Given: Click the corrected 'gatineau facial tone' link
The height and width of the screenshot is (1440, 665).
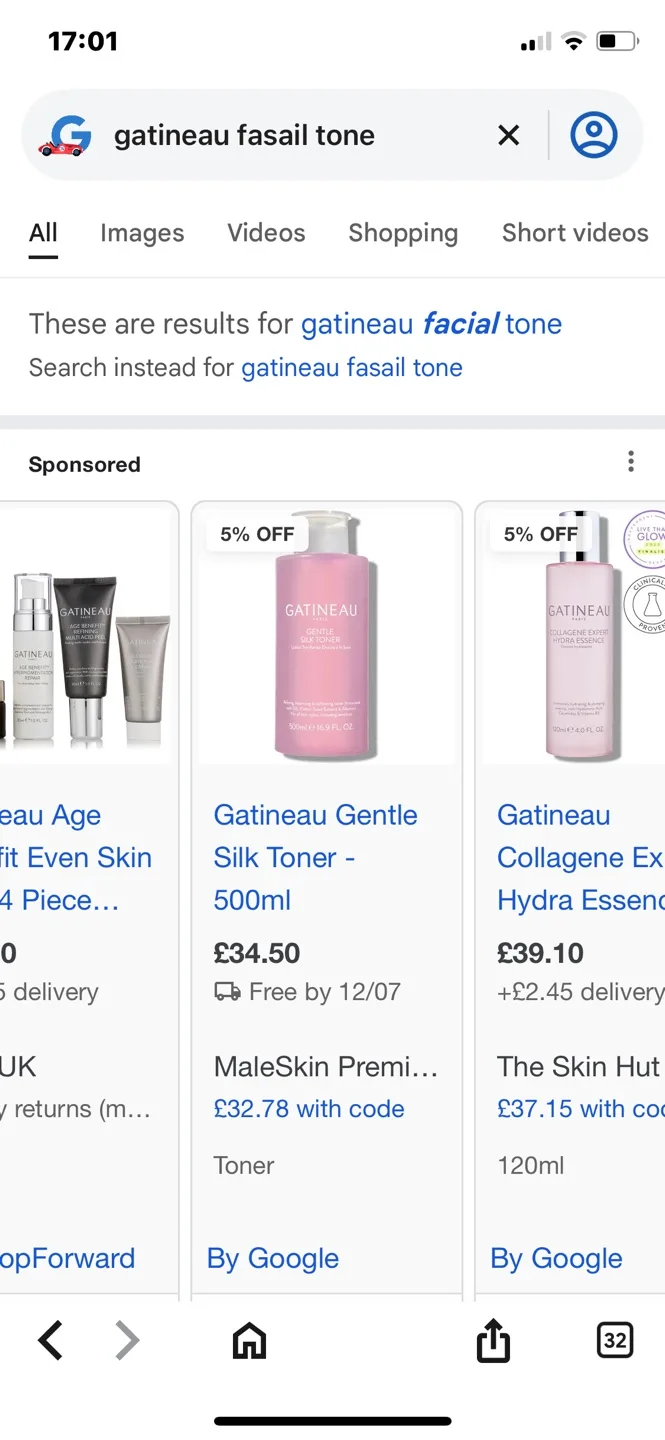Looking at the screenshot, I should coord(431,324).
